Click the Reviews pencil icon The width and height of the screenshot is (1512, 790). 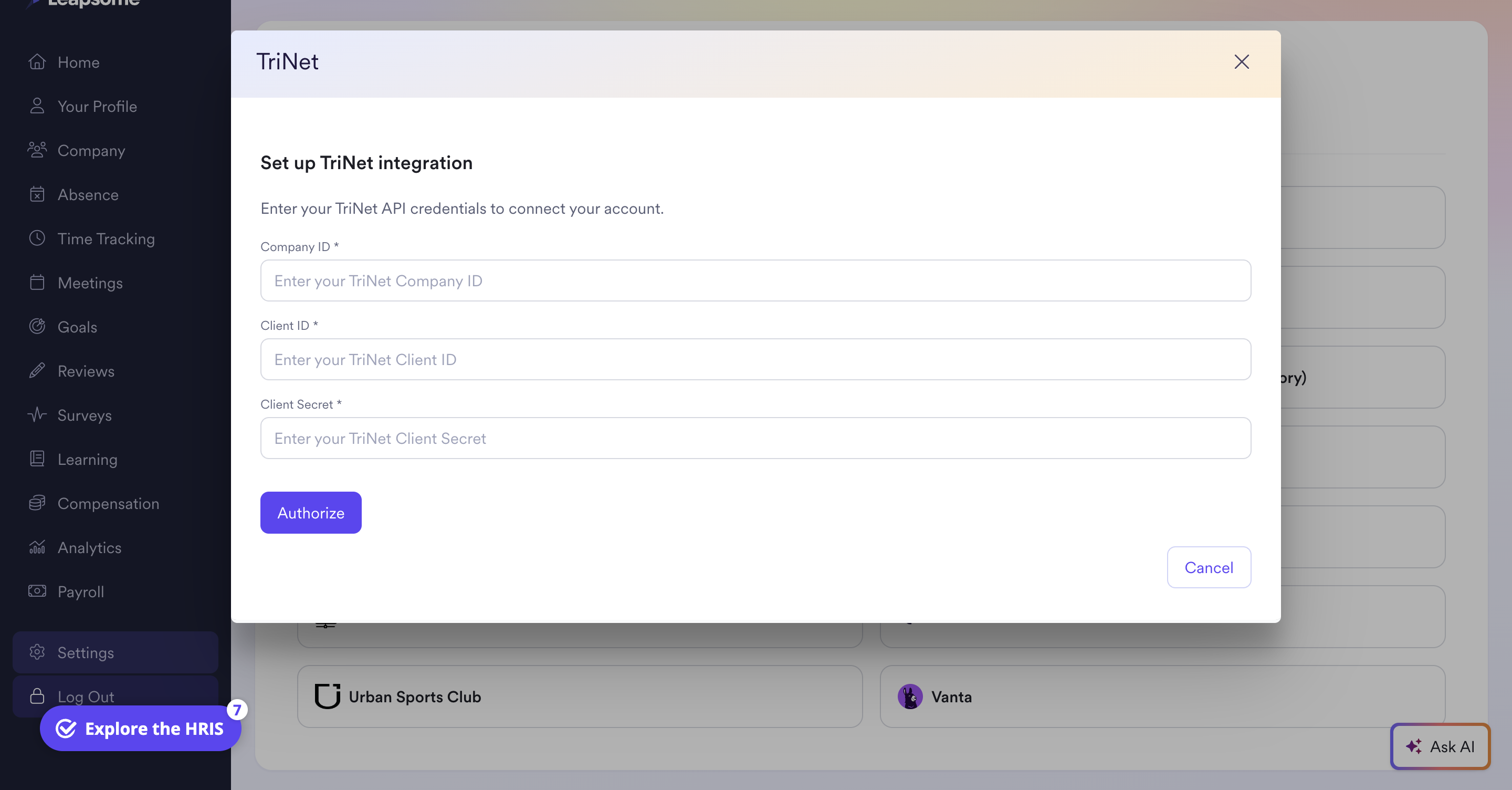37,371
